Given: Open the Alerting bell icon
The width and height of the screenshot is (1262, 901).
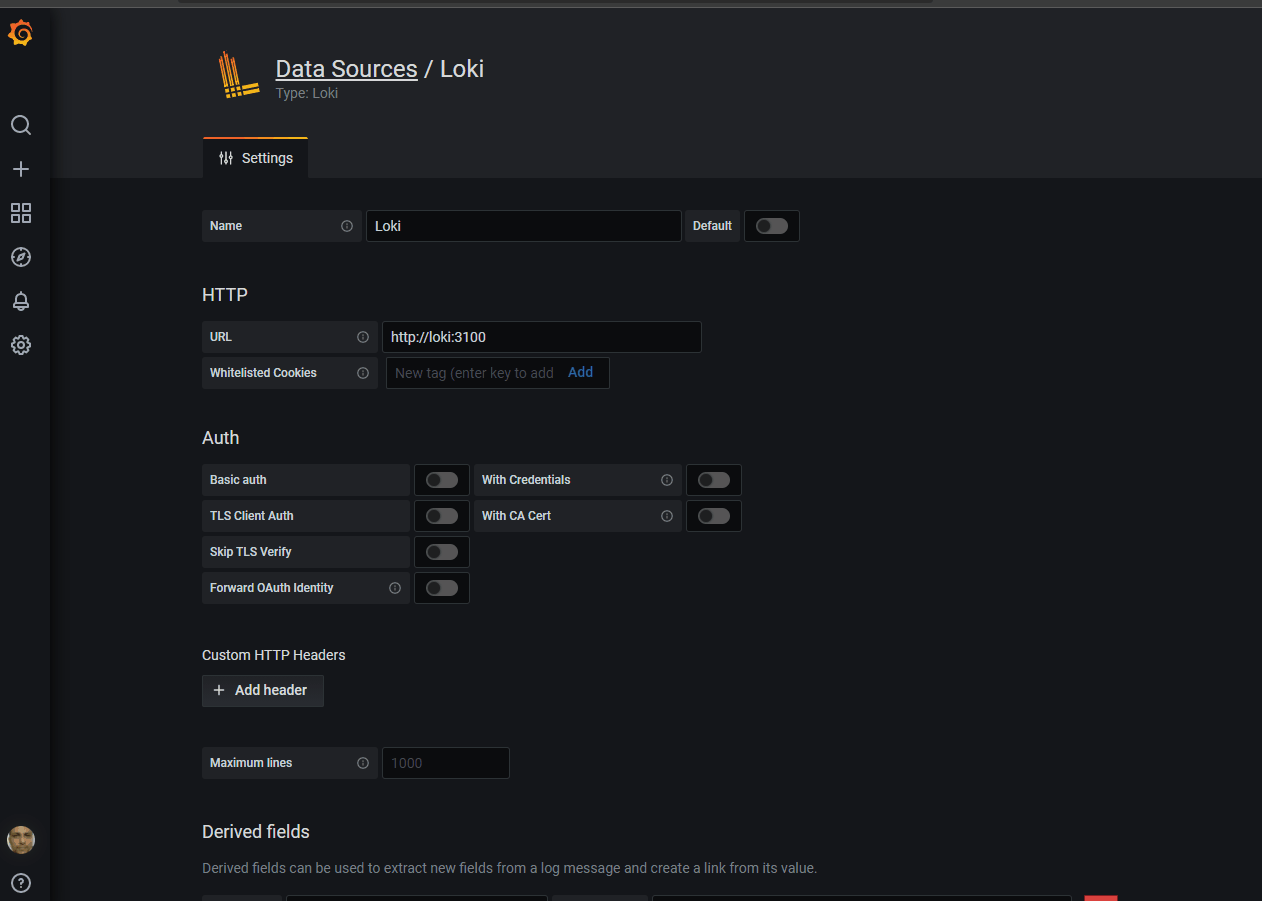Looking at the screenshot, I should click(x=20, y=301).
